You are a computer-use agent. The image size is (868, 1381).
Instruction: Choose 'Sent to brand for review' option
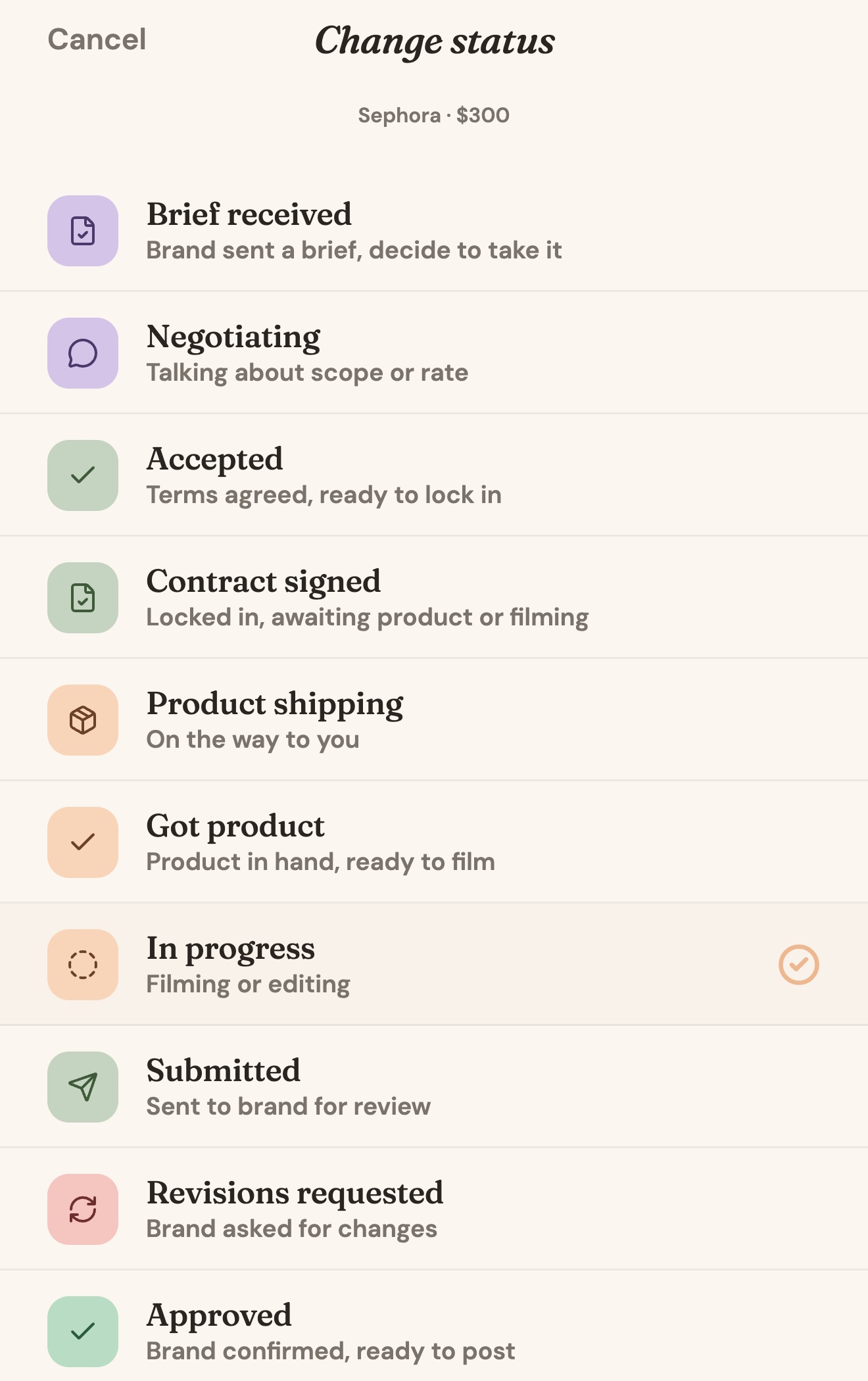pos(289,1107)
